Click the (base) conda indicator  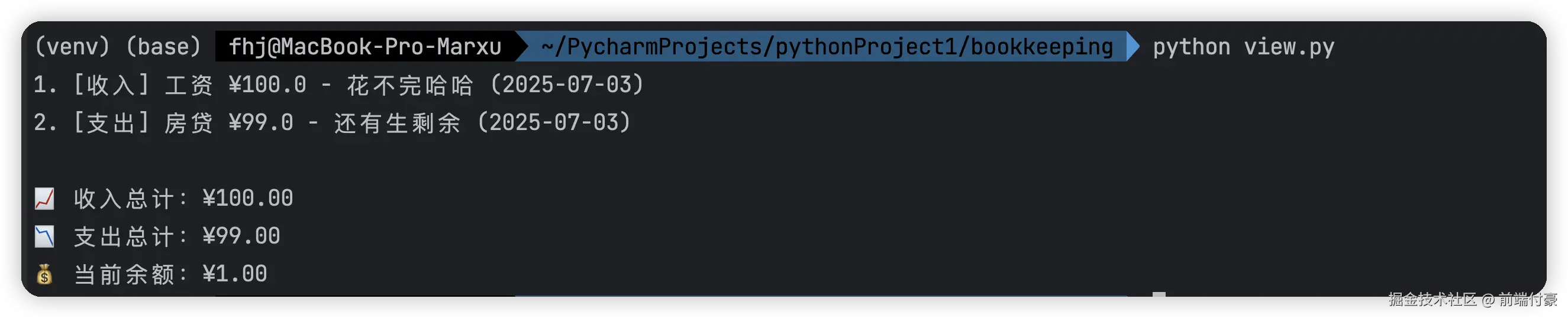[163, 47]
